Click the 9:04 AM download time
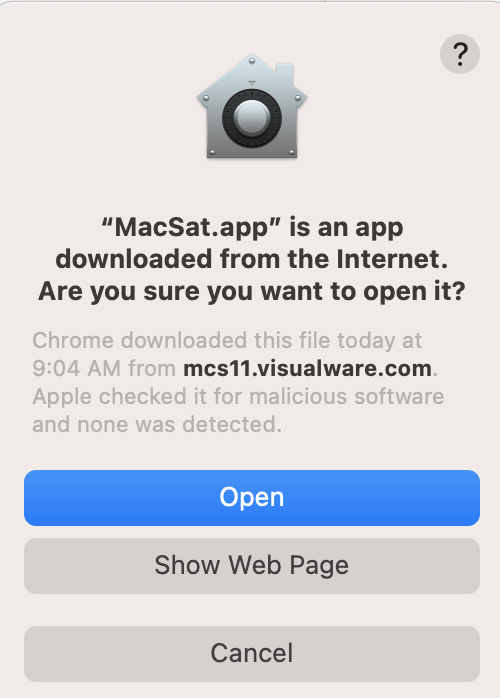The image size is (500, 698). pos(77,369)
